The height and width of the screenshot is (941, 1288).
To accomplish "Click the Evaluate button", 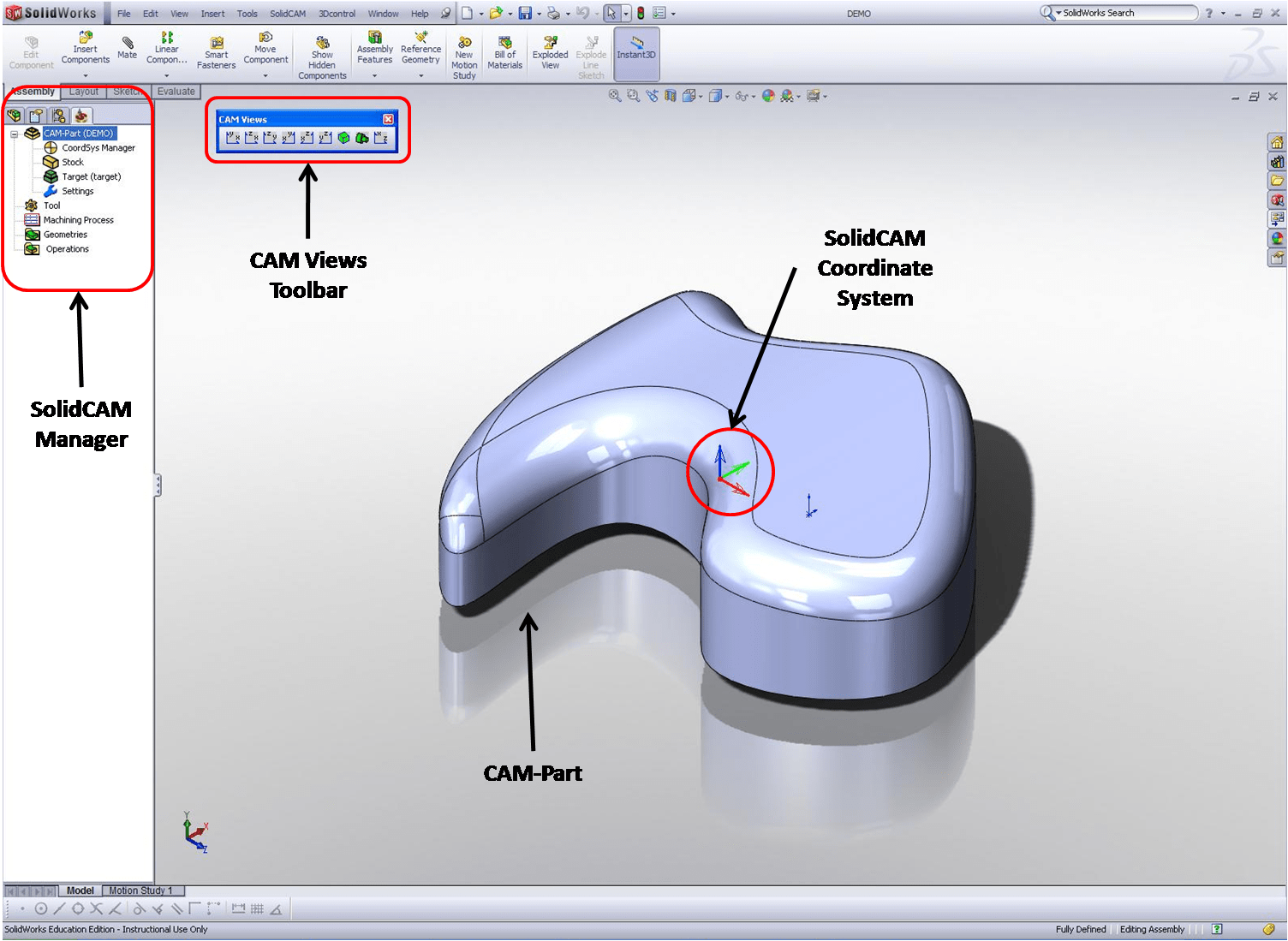I will coord(176,92).
